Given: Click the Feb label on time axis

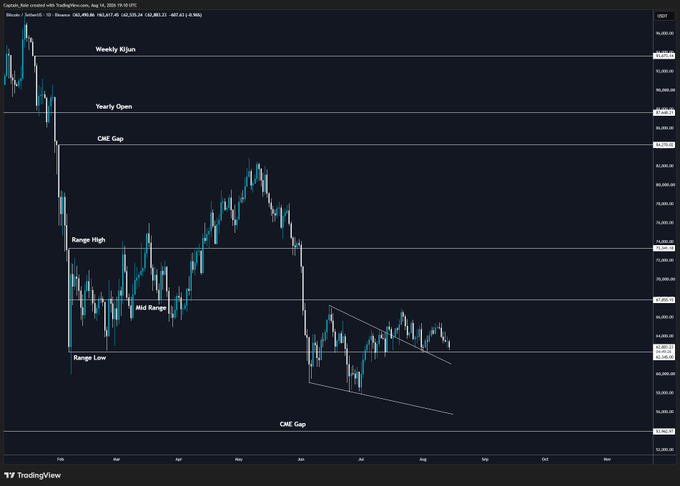Looking at the screenshot, I should click(60, 459).
